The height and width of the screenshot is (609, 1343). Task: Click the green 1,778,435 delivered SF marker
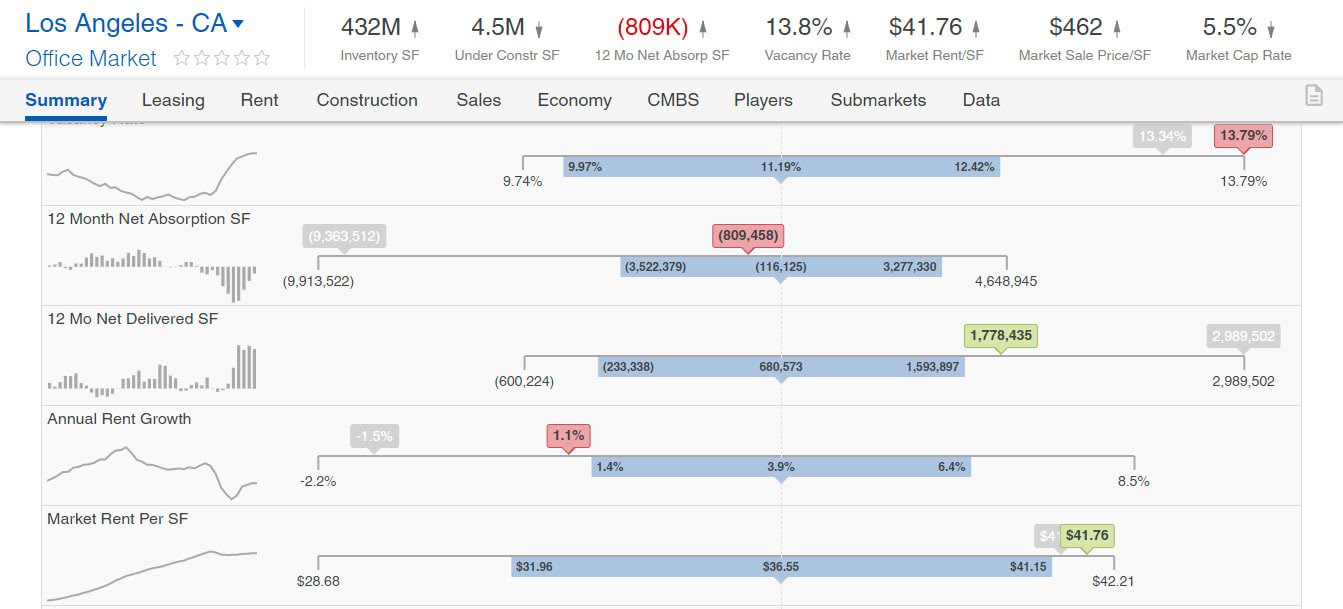click(x=1000, y=336)
